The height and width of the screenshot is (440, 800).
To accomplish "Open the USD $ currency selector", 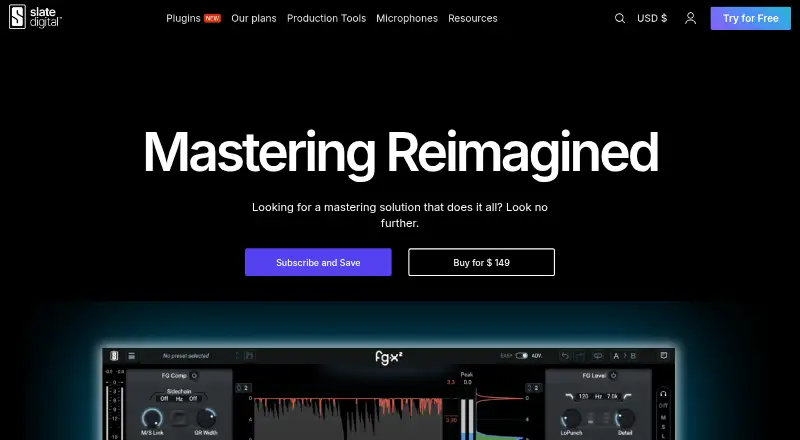I will pyautogui.click(x=652, y=18).
